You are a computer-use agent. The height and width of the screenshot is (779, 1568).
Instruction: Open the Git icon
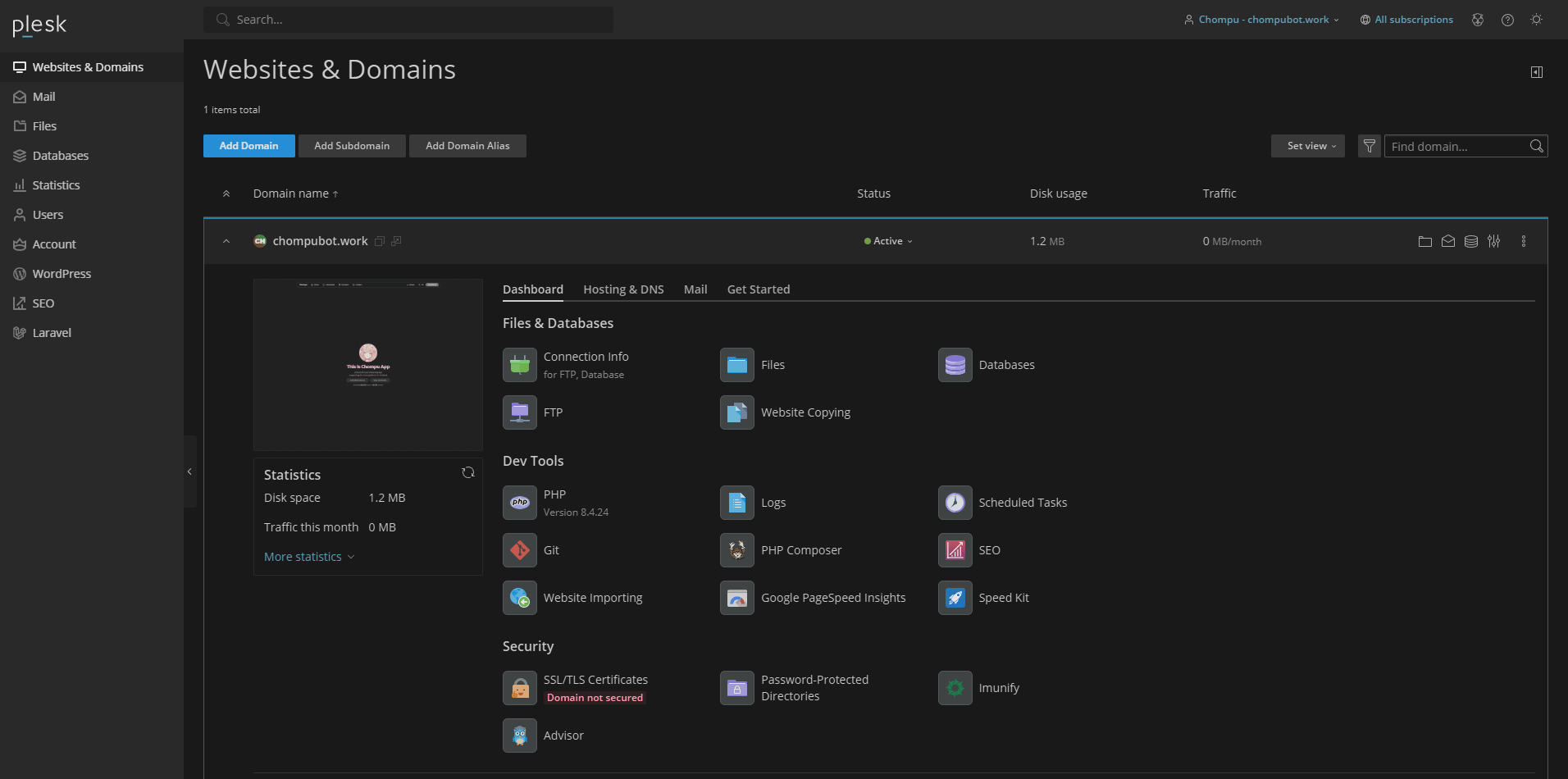[x=520, y=550]
